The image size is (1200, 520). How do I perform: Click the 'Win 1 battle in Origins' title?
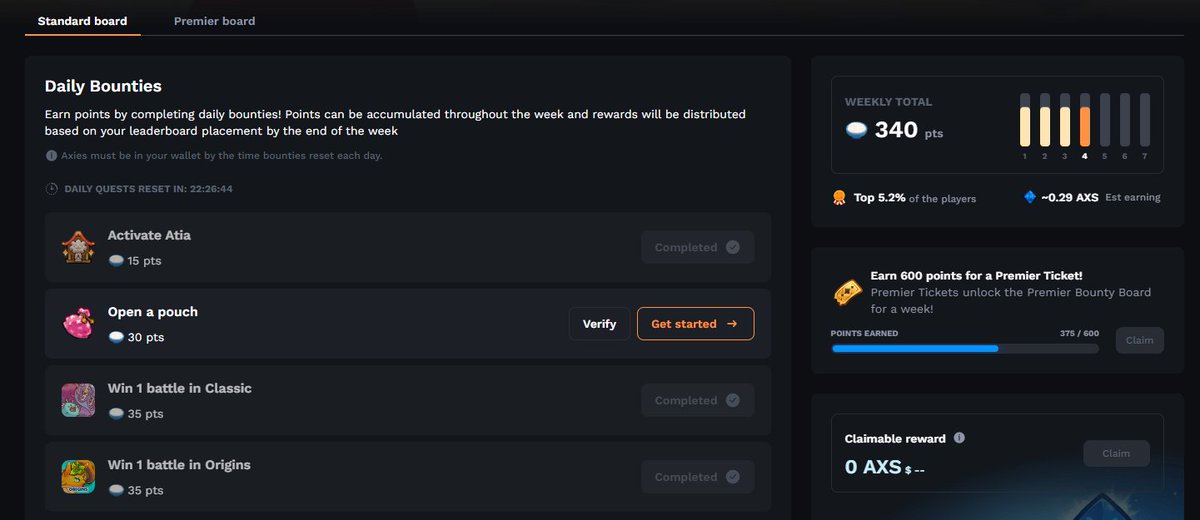(x=179, y=465)
